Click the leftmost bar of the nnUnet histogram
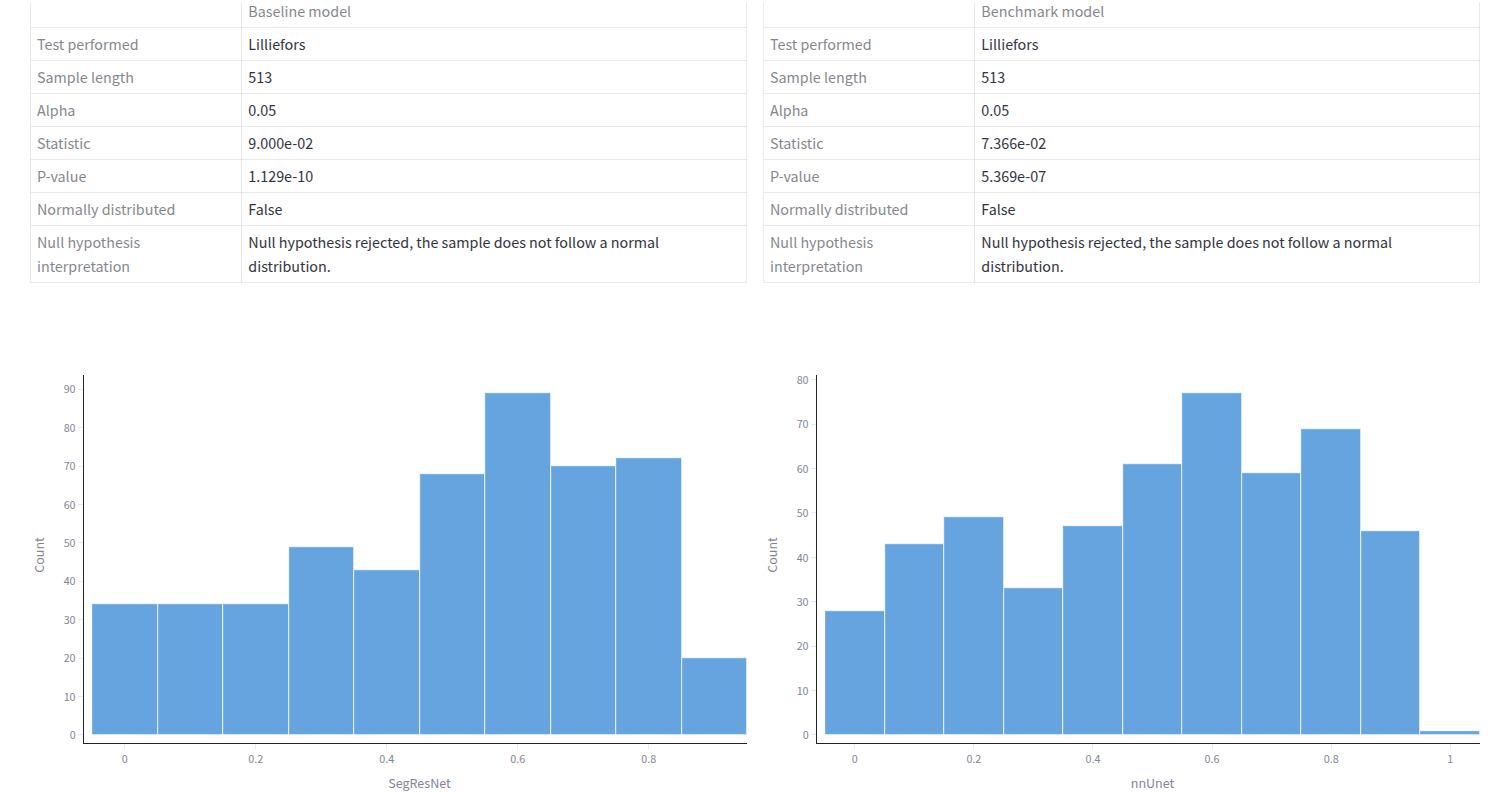This screenshot has width=1499, height=793. [854, 672]
